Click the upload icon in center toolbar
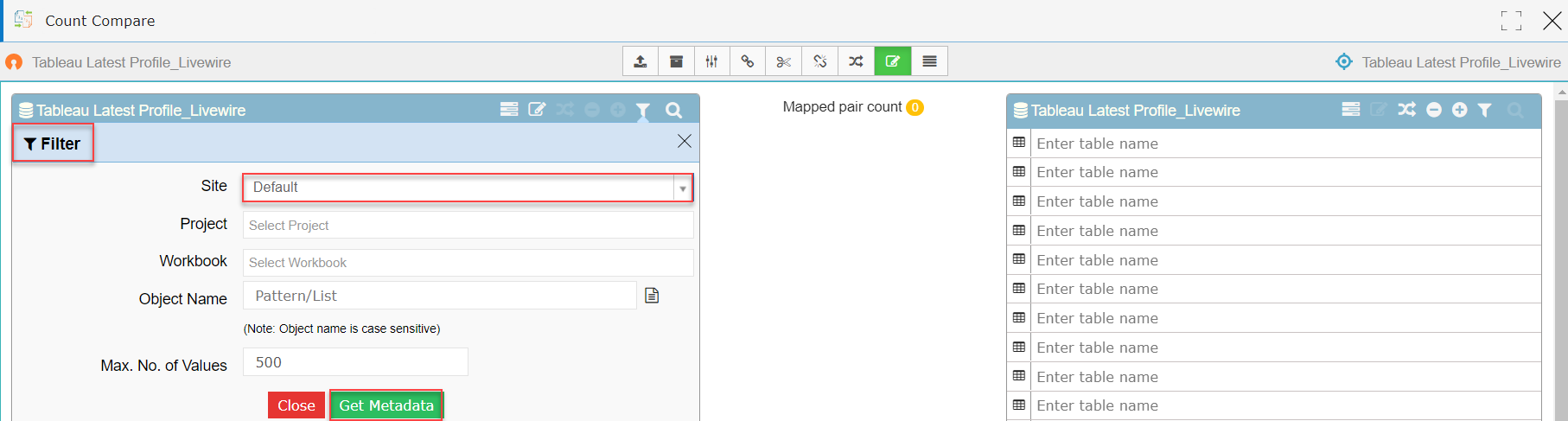The width and height of the screenshot is (1568, 421). pos(641,61)
